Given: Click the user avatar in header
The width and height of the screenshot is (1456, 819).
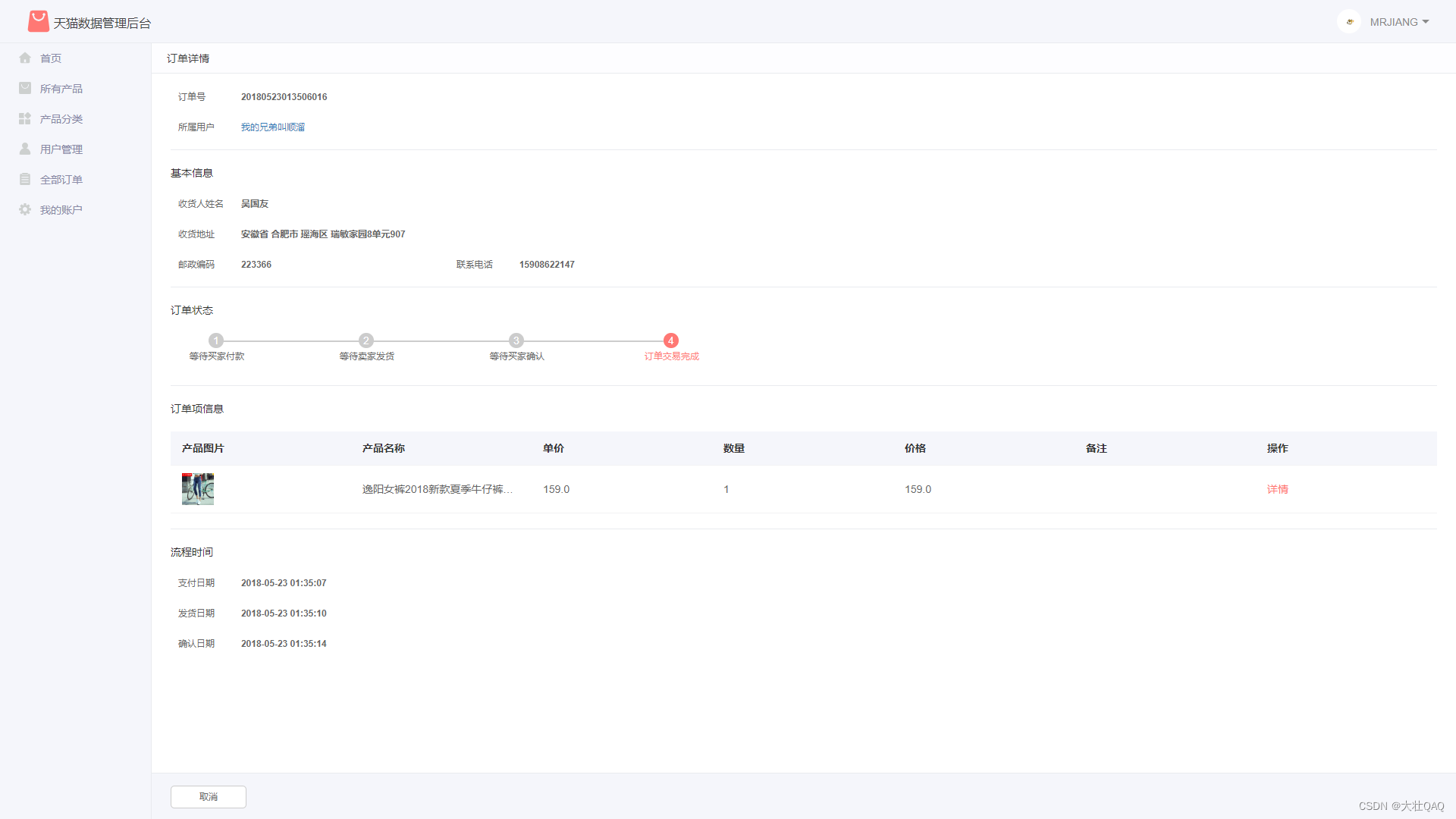Looking at the screenshot, I should click(1349, 22).
